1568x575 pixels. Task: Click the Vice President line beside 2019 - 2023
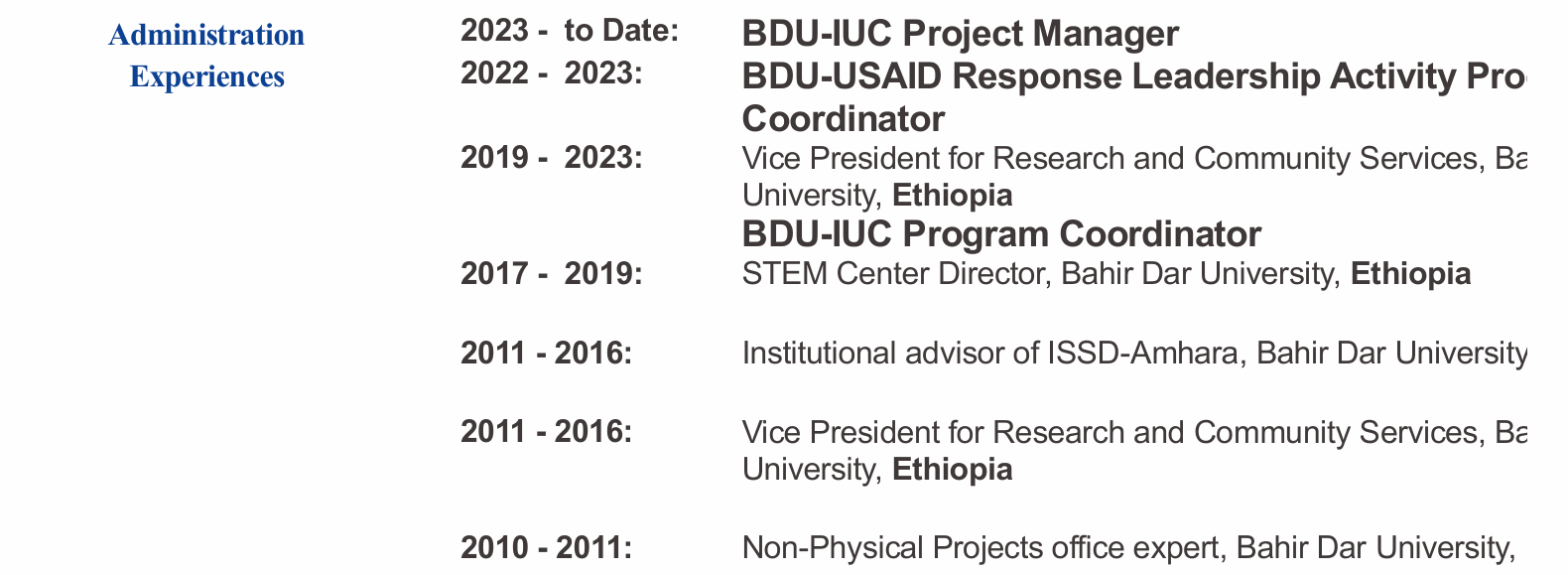1132,159
